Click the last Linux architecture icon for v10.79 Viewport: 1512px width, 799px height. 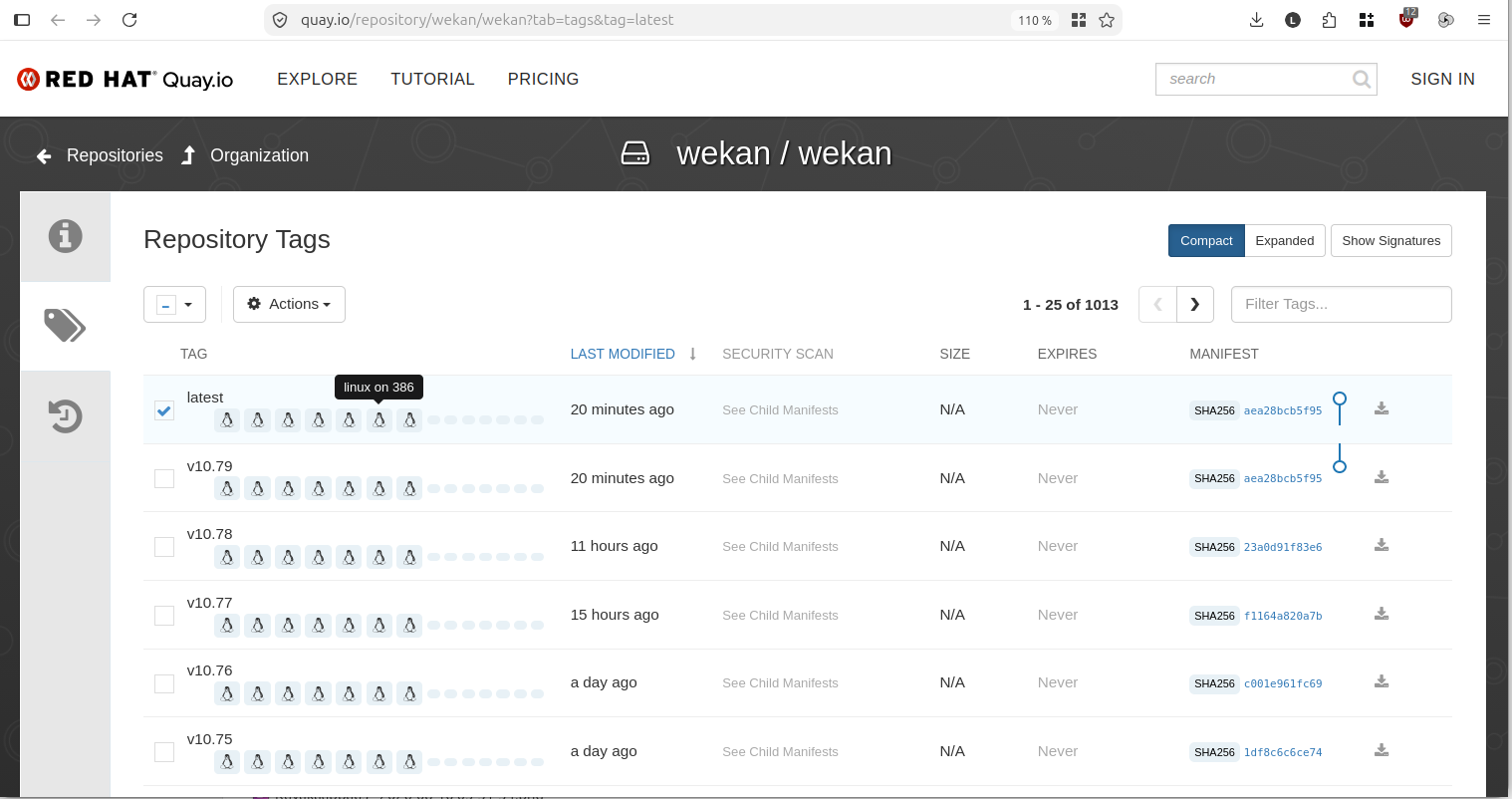(x=409, y=489)
